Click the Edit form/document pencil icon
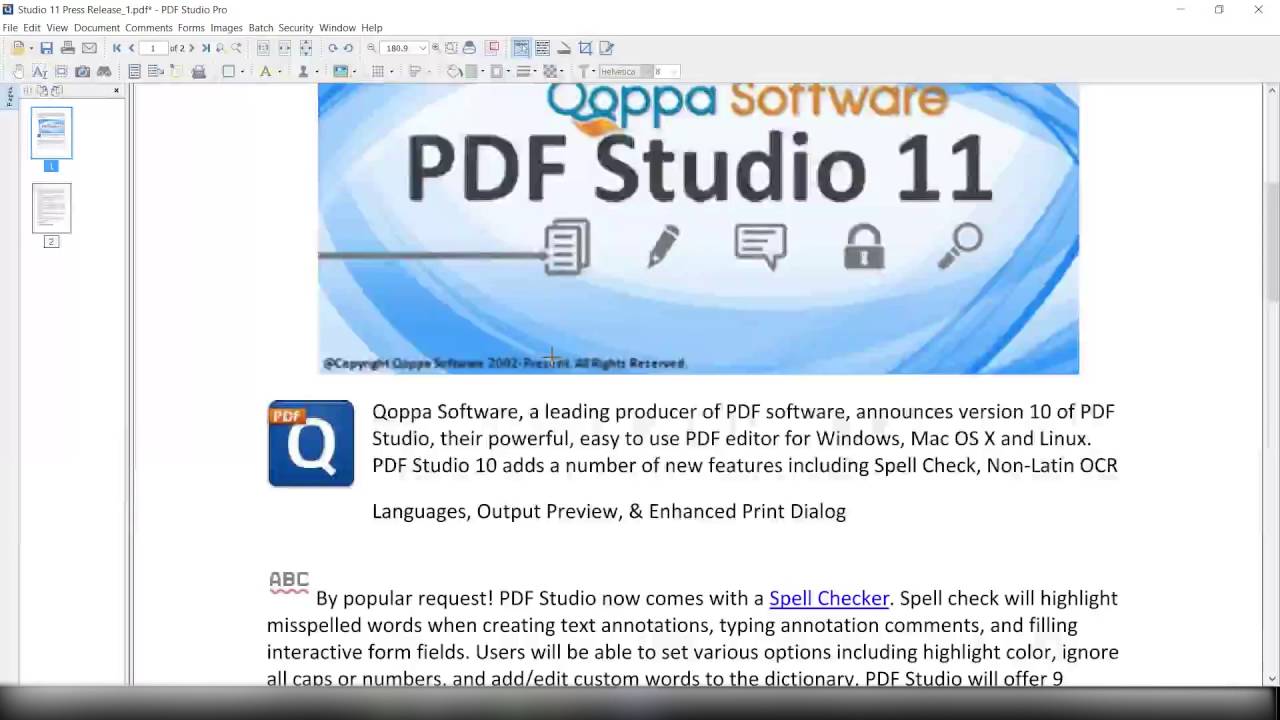The width and height of the screenshot is (1280, 720). point(606,48)
